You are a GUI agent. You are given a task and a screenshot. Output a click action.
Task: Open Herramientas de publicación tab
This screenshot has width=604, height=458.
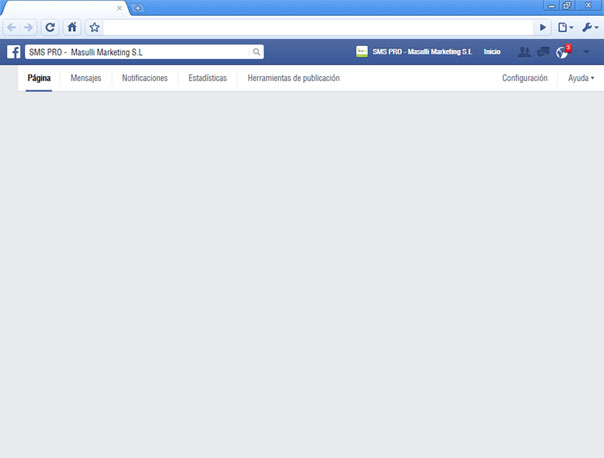294,78
